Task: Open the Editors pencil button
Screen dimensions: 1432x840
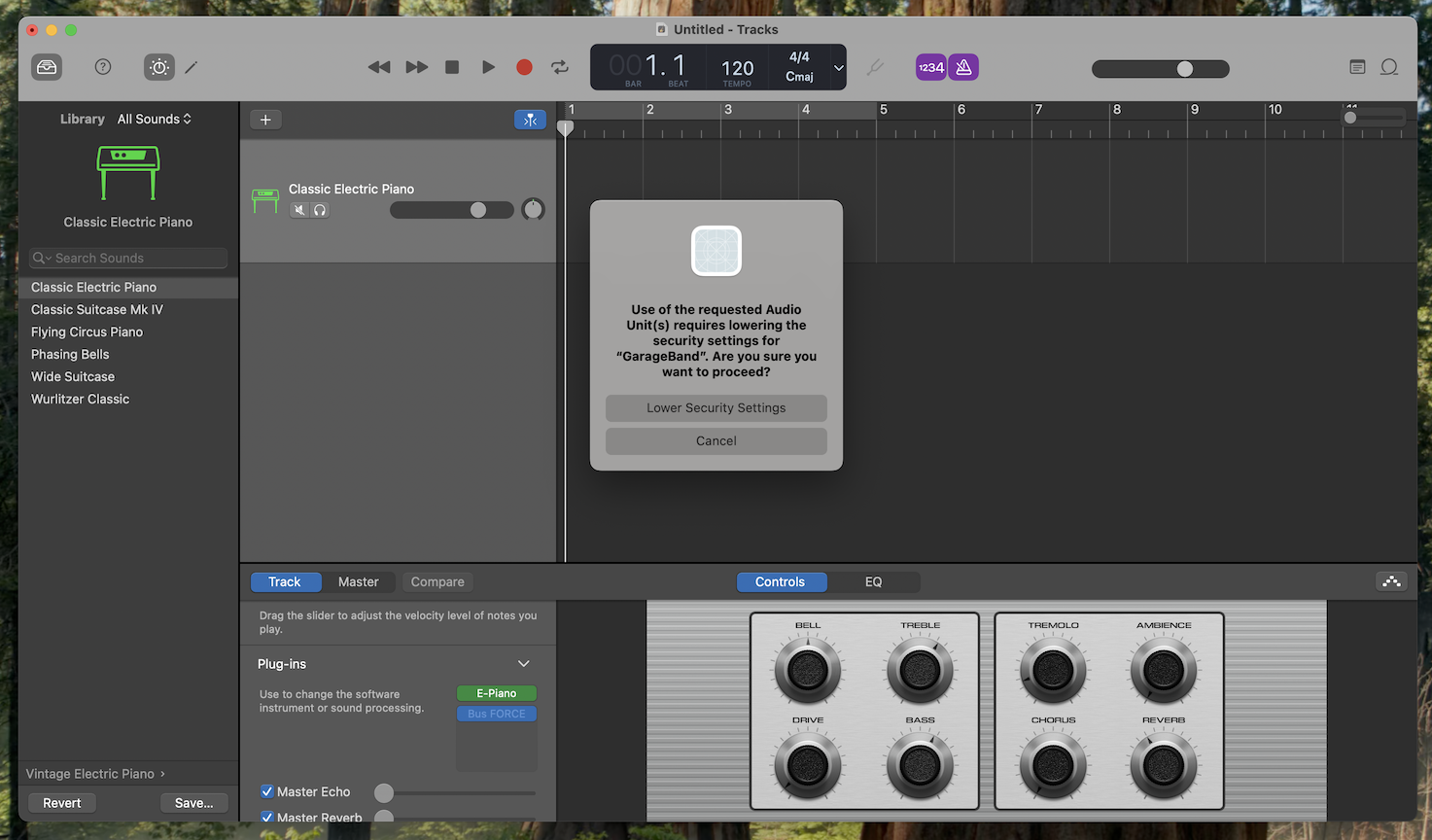Action: (192, 67)
